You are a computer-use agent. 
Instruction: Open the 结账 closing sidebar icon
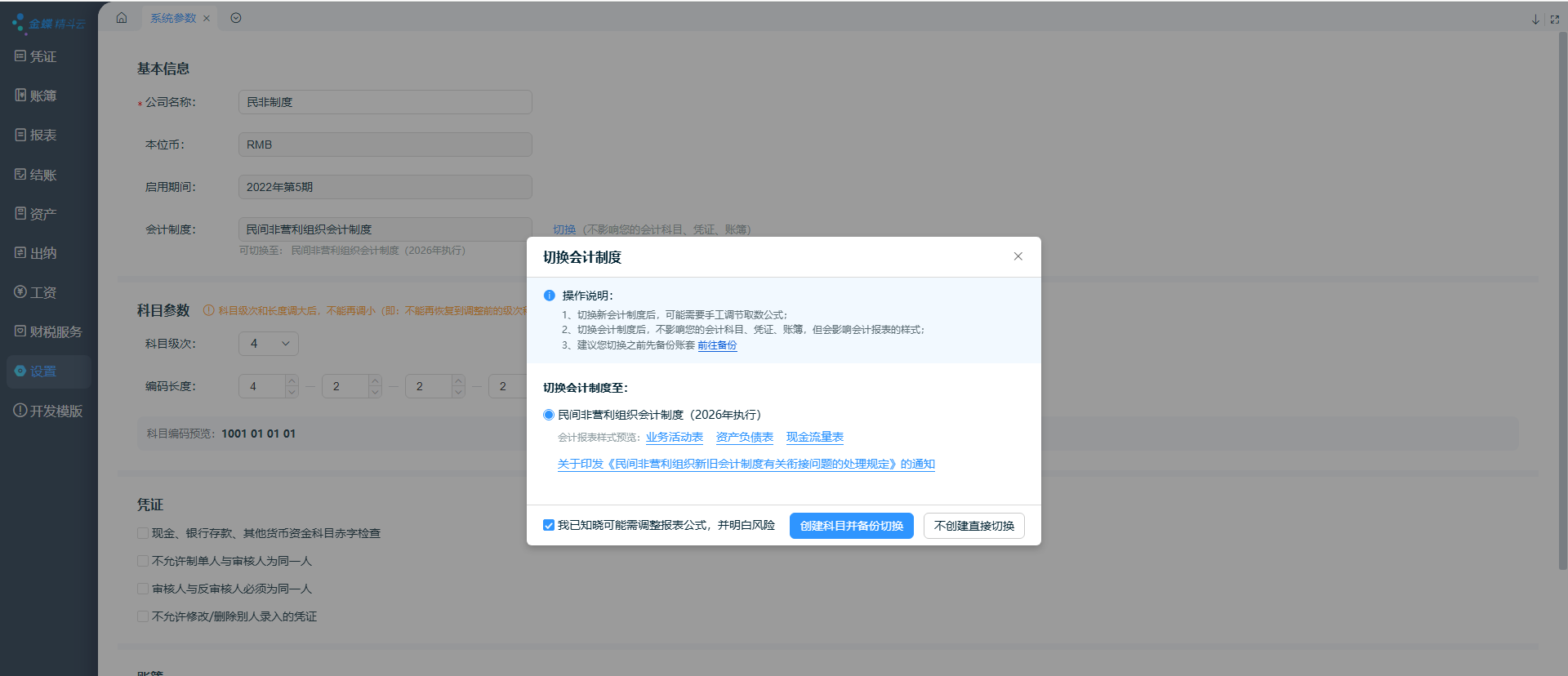(x=21, y=175)
